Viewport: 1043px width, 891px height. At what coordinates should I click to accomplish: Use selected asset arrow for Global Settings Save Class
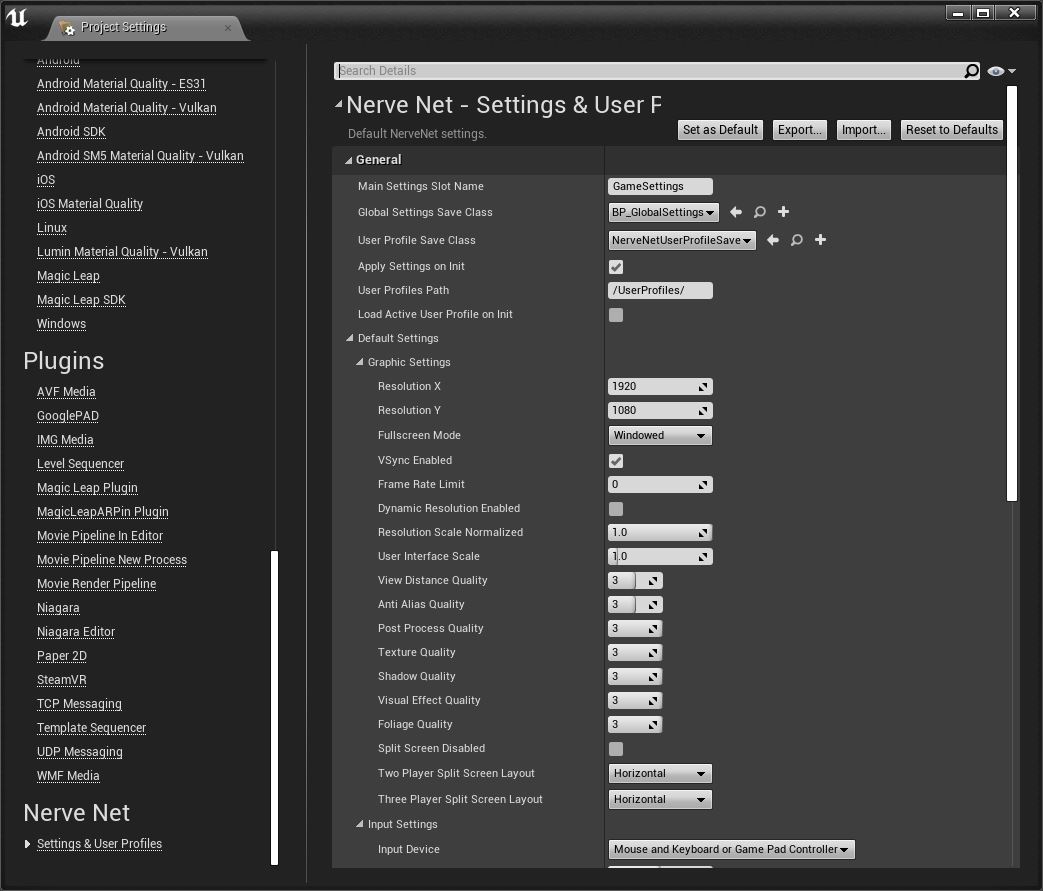[736, 212]
